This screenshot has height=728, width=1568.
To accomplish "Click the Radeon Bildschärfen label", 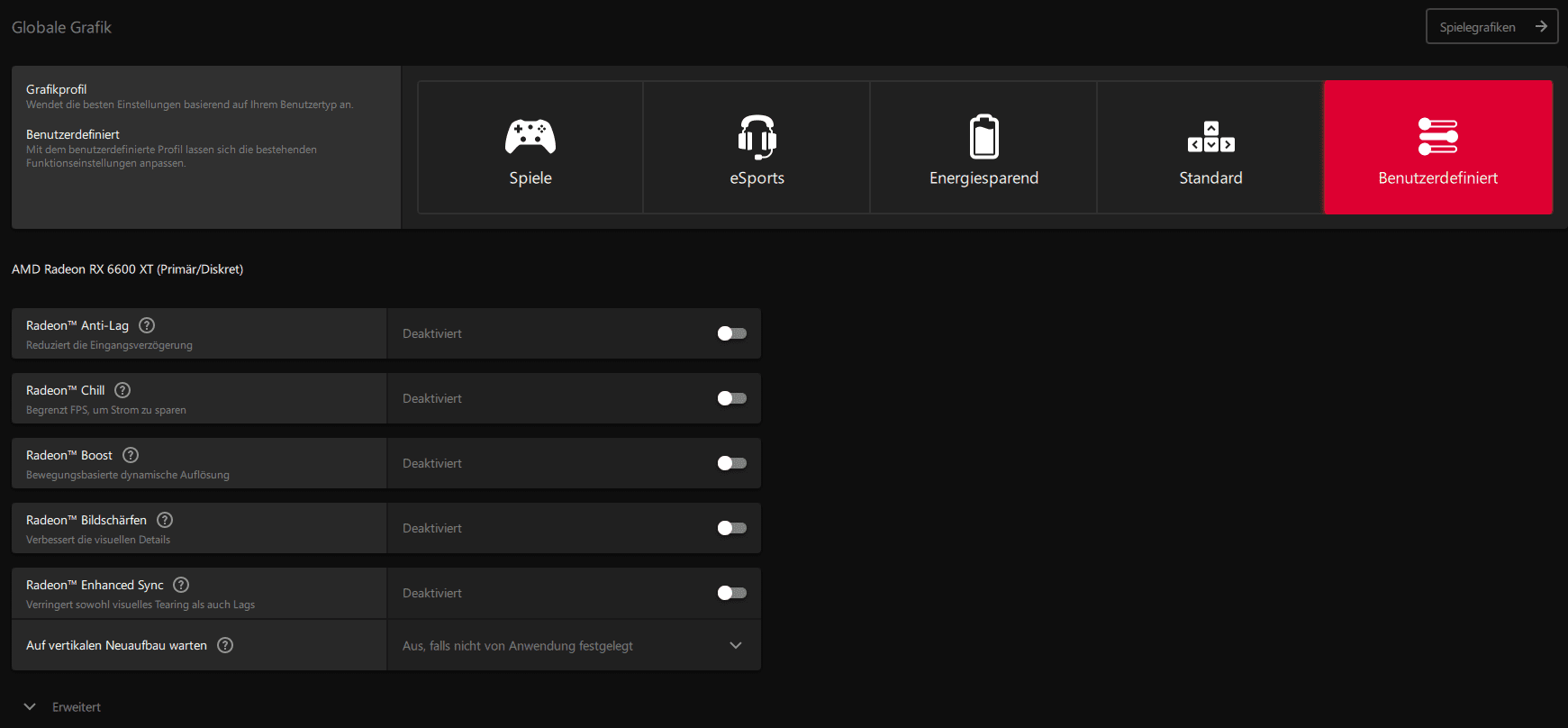I will pyautogui.click(x=86, y=520).
